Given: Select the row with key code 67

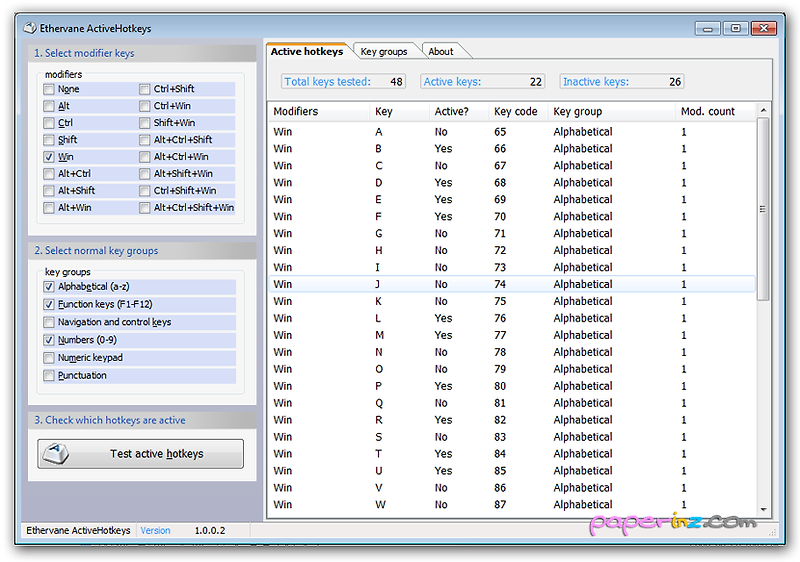Looking at the screenshot, I should pyautogui.click(x=512, y=166).
